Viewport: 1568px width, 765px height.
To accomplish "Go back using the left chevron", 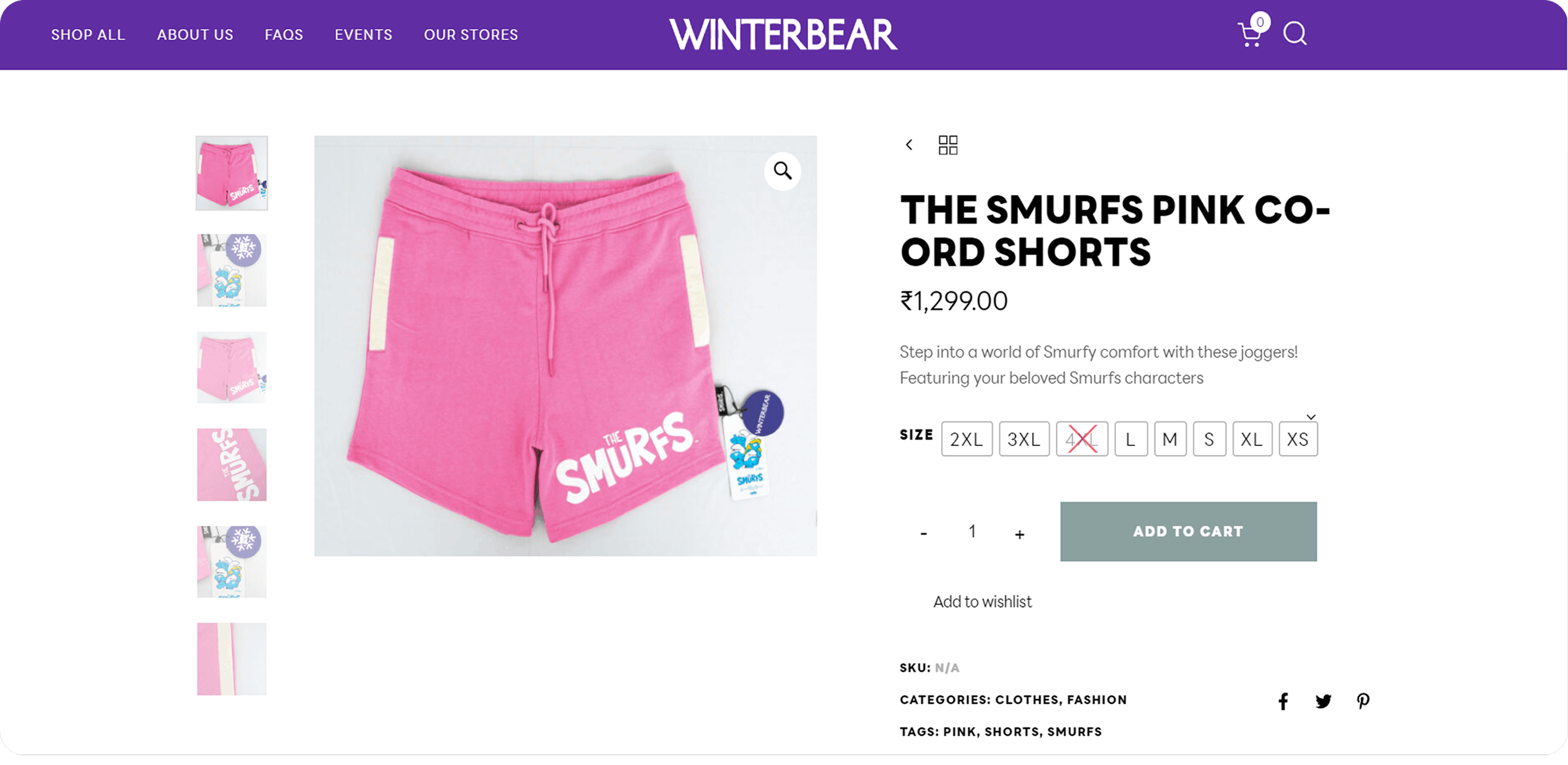I will tap(909, 145).
